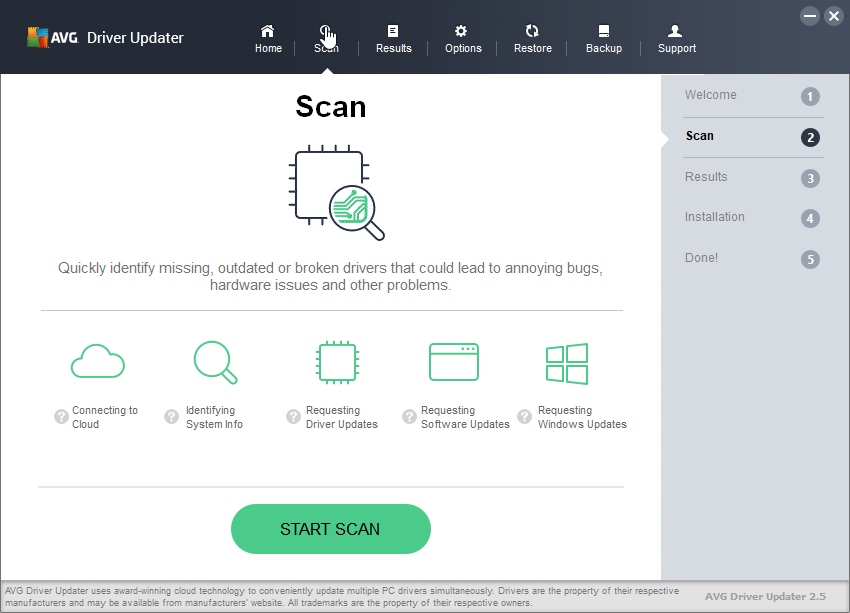Select Done! step in sidebar

pos(753,259)
